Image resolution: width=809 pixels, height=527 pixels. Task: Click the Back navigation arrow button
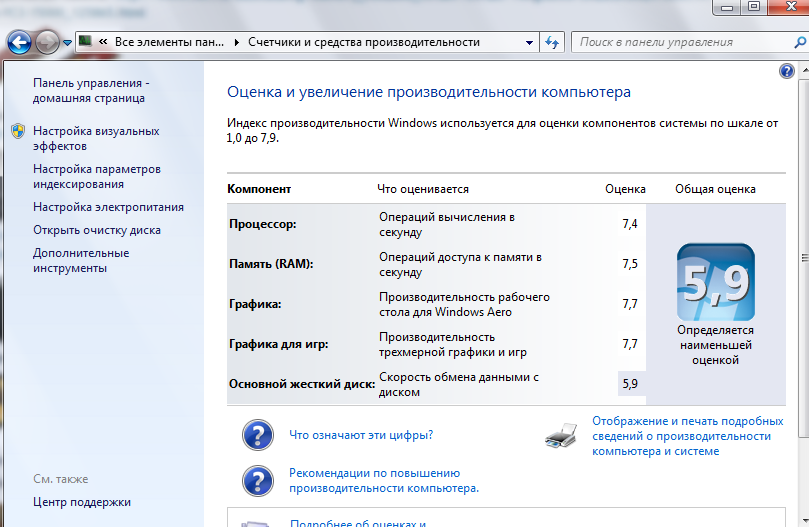pos(19,43)
